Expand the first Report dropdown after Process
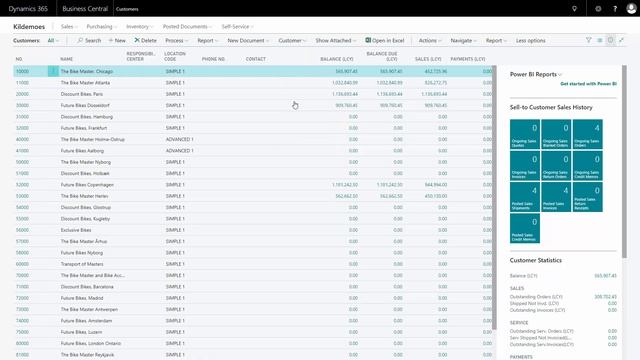This screenshot has width=640, height=360. (x=208, y=40)
